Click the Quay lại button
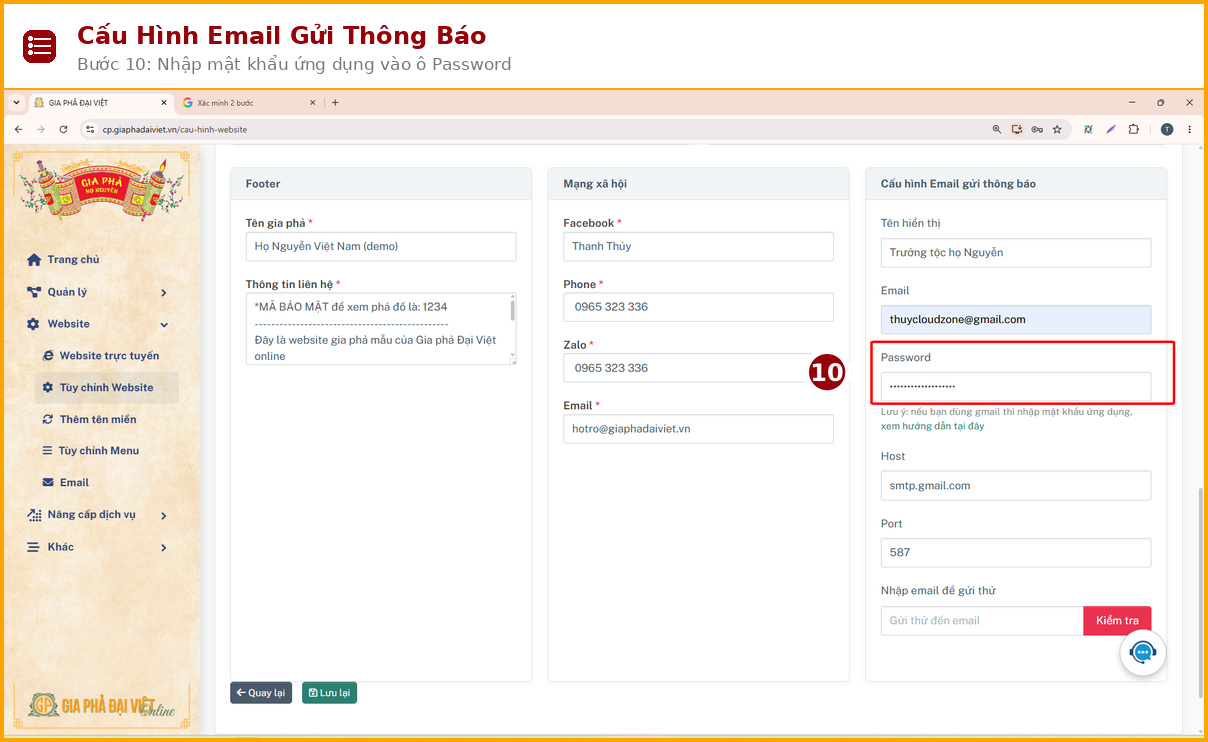 pyautogui.click(x=261, y=692)
